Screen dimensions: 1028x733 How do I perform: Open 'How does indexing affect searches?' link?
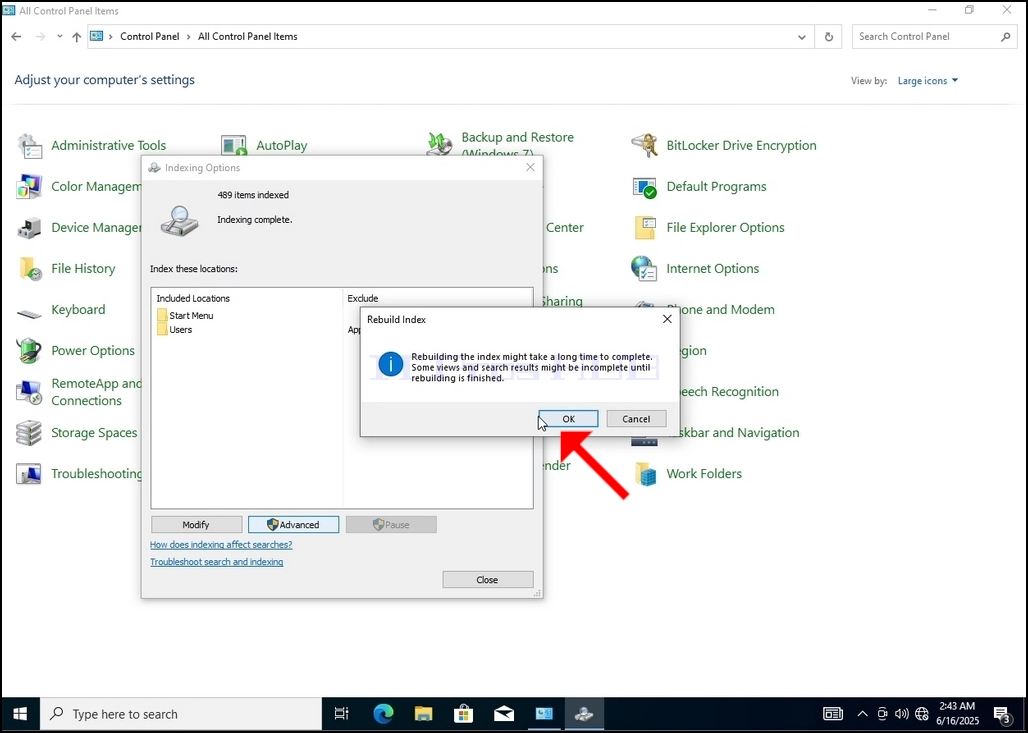pyautogui.click(x=221, y=545)
